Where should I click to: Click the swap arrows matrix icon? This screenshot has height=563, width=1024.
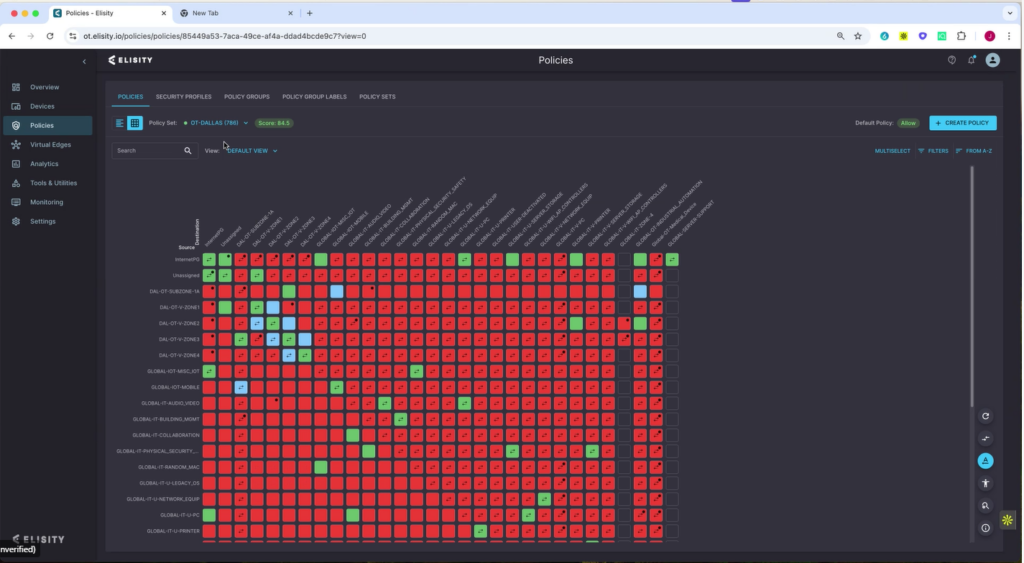(x=985, y=438)
